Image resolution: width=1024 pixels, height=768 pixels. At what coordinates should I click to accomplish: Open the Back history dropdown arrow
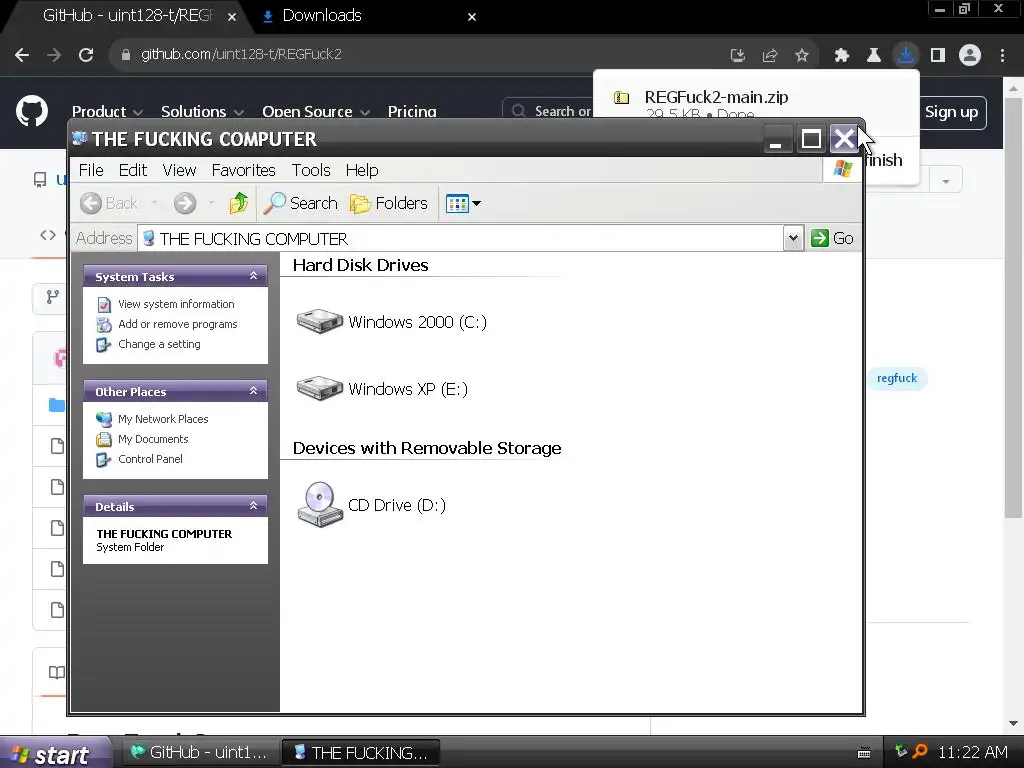pyautogui.click(x=155, y=203)
